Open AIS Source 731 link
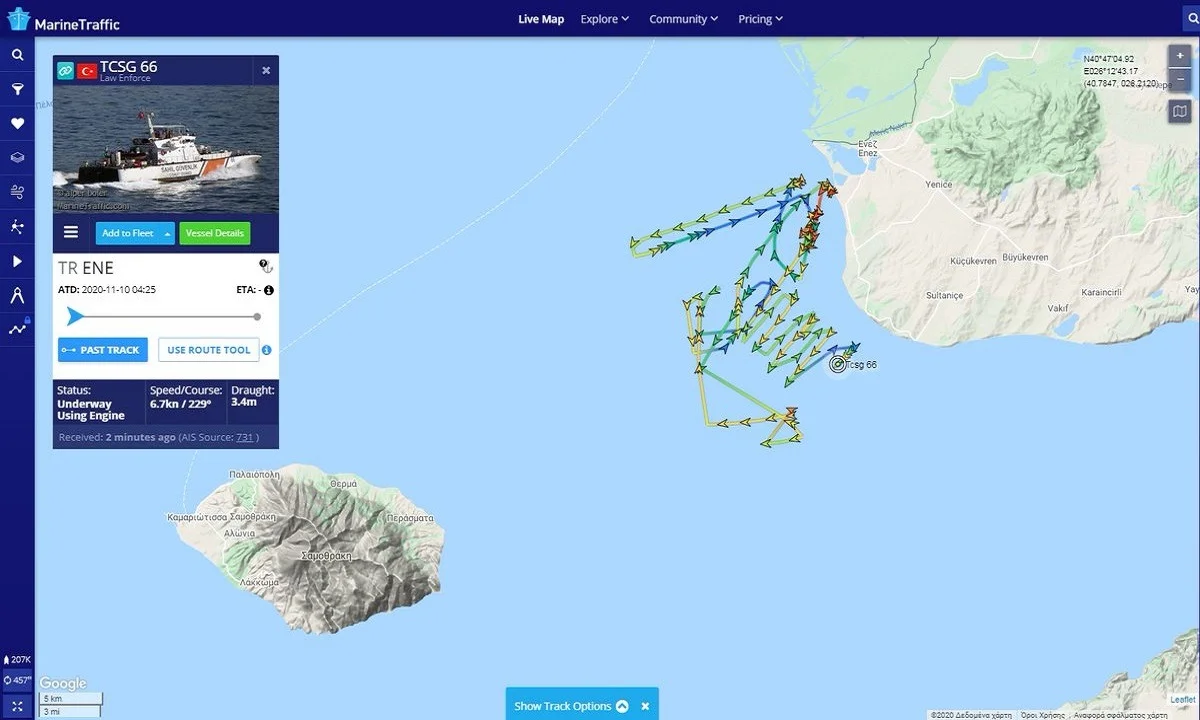Image resolution: width=1200 pixels, height=720 pixels. click(x=244, y=437)
